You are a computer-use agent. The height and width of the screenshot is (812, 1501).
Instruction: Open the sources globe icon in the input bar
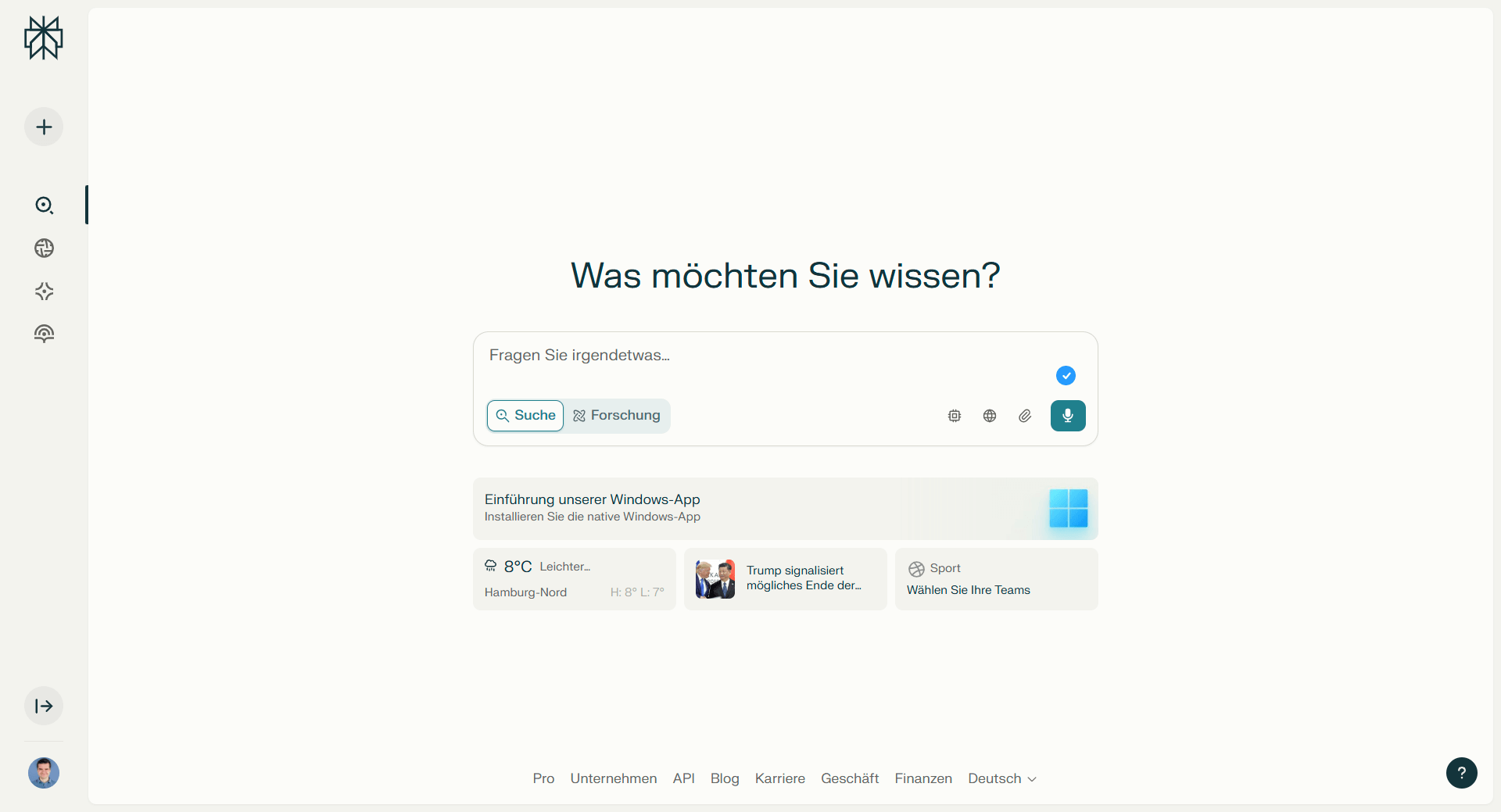pos(989,415)
